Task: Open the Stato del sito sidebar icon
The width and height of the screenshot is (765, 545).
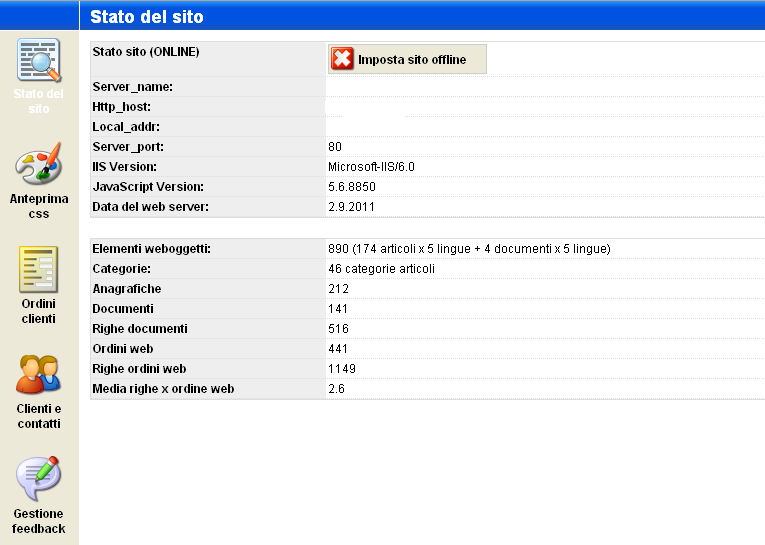Action: coord(39,60)
